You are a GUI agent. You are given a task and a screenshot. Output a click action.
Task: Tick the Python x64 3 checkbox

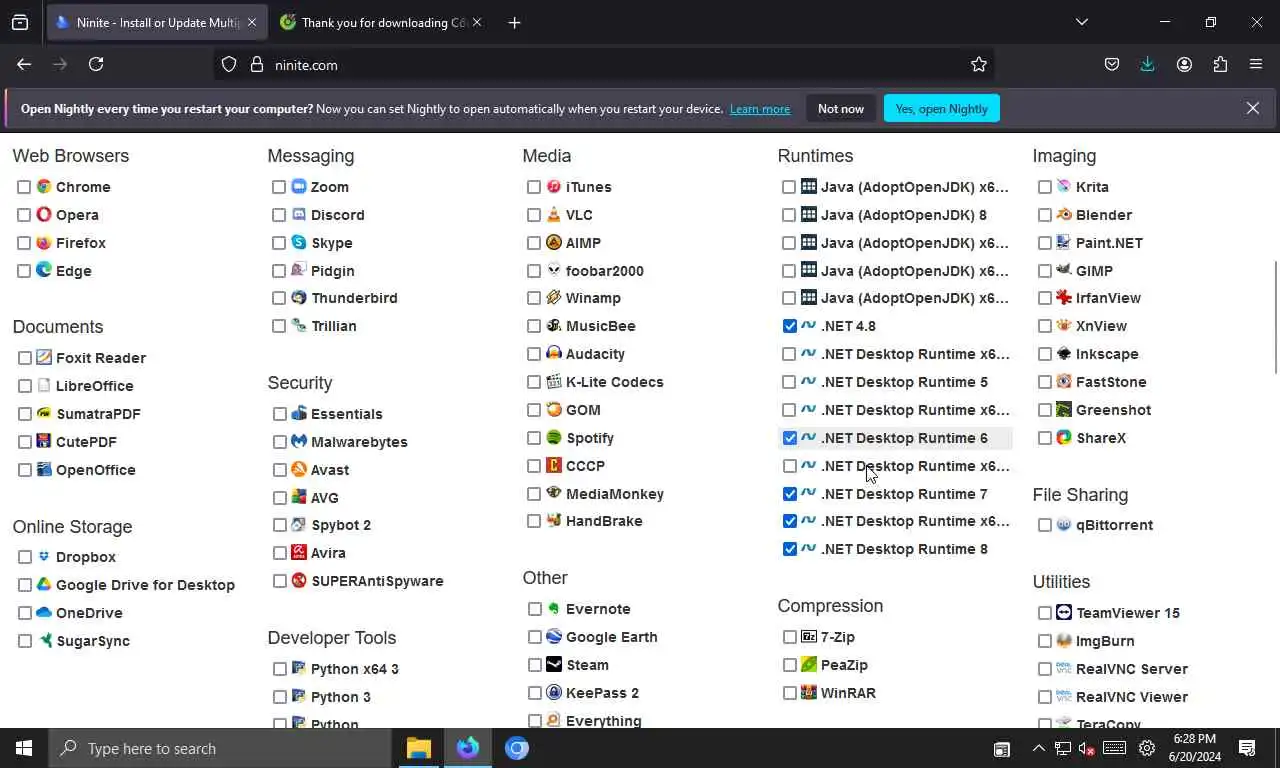(x=280, y=669)
